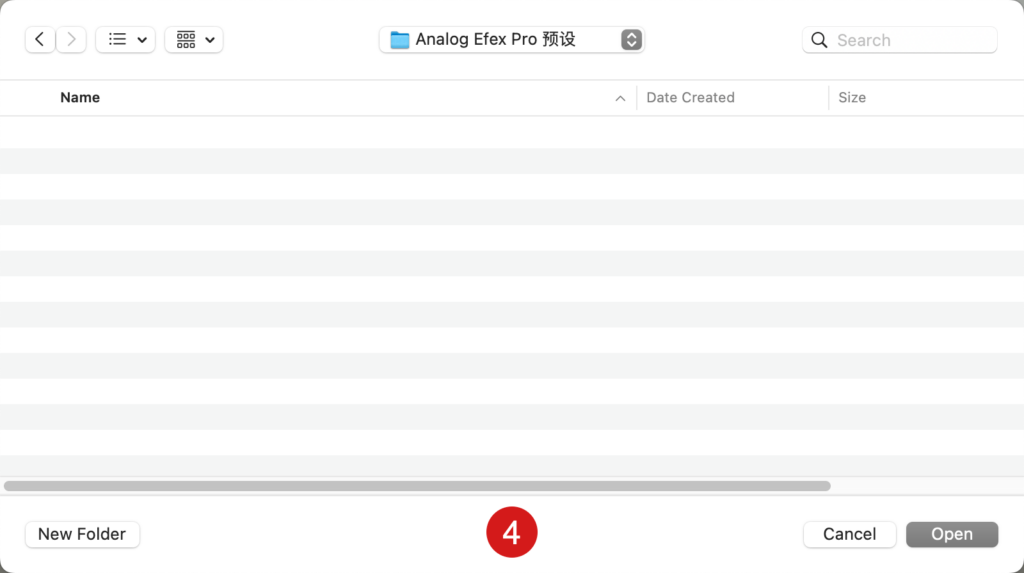Click the item grouping grid icon
Screen dimensions: 1024x573
tap(186, 40)
